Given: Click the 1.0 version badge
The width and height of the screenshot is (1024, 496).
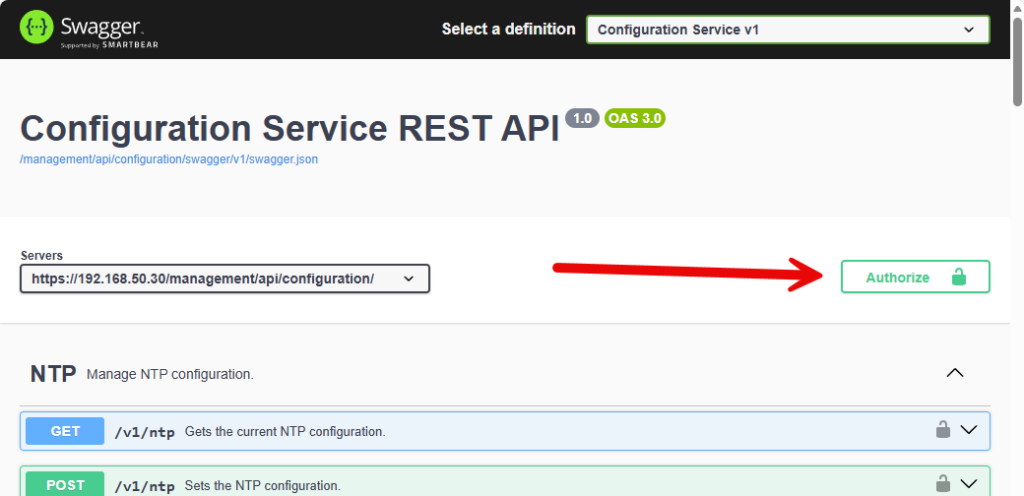Looking at the screenshot, I should click(x=582, y=118).
